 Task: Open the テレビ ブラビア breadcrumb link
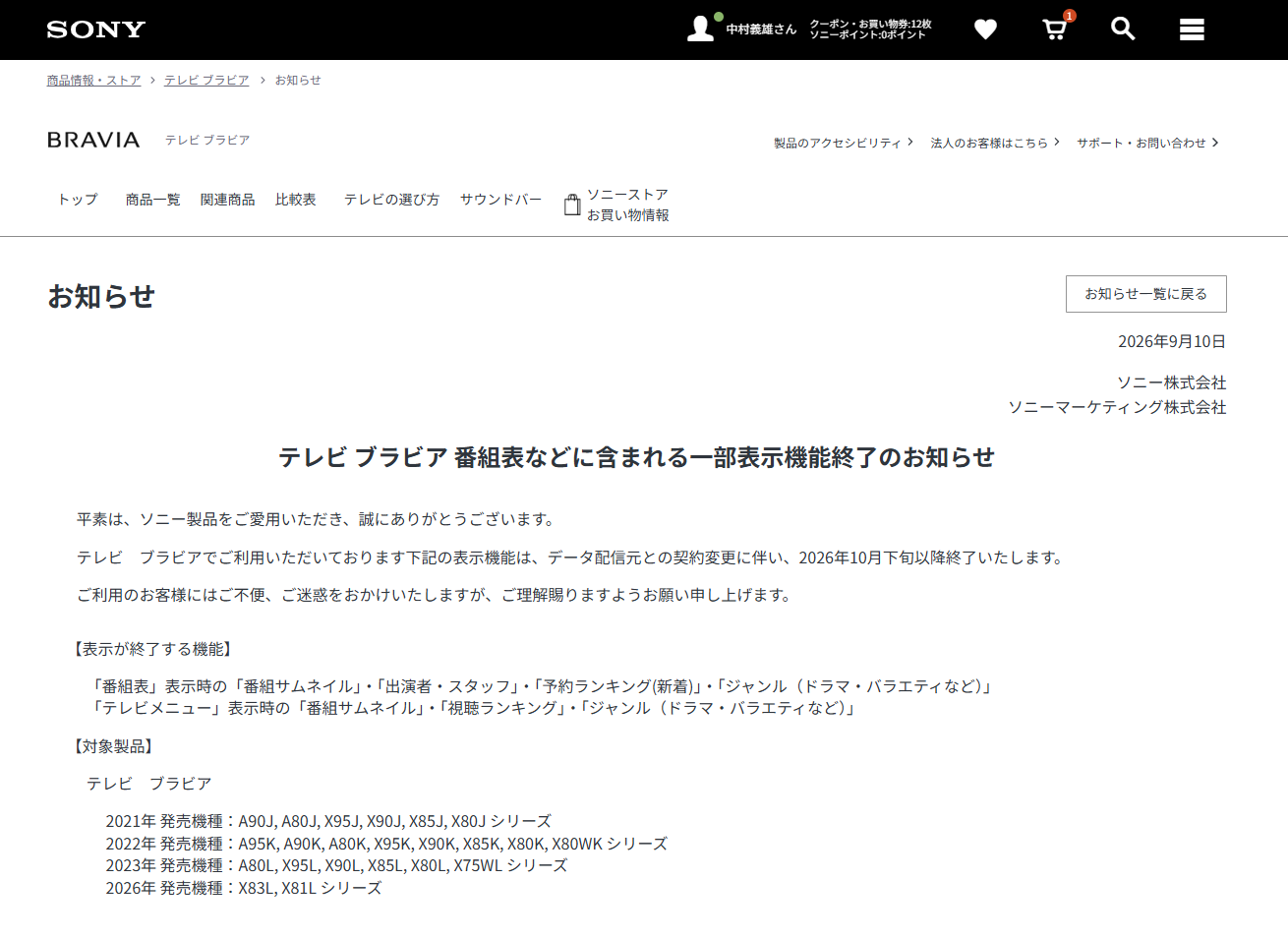pos(206,81)
